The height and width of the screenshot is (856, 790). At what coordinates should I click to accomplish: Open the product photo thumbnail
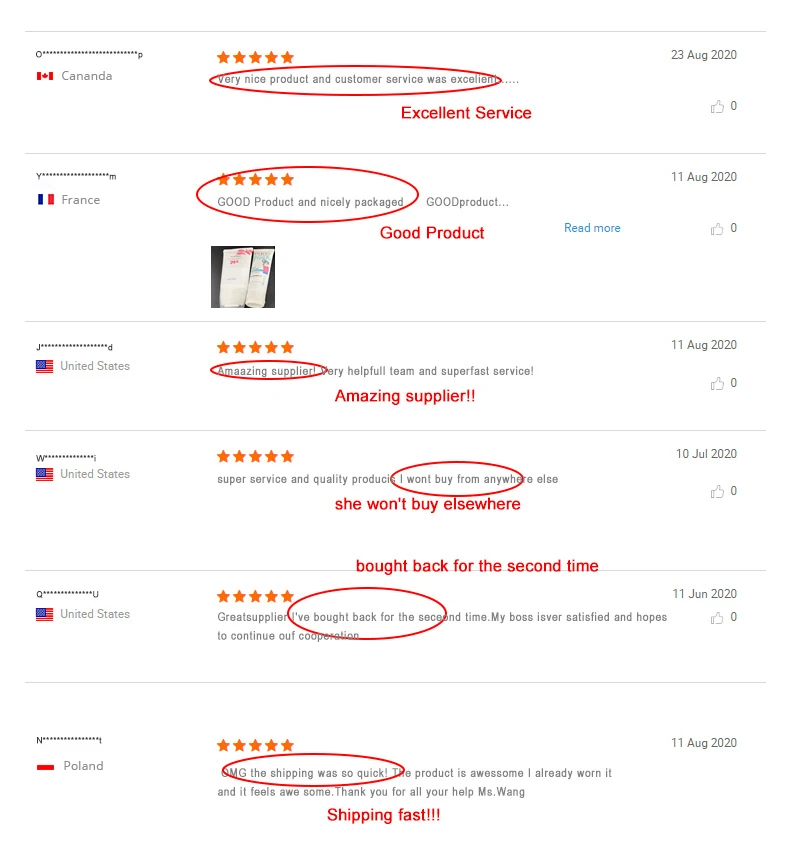[243, 277]
